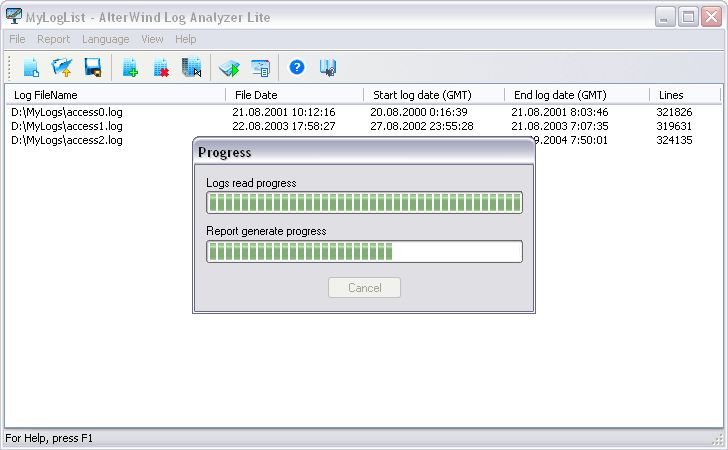The height and width of the screenshot is (450, 728).
Task: Click end date 21.08.2001 8:03:46
Action: coord(559,112)
